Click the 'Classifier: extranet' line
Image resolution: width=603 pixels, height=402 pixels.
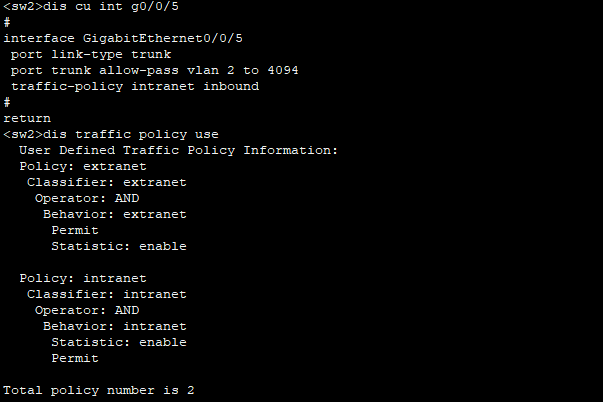[107, 182]
